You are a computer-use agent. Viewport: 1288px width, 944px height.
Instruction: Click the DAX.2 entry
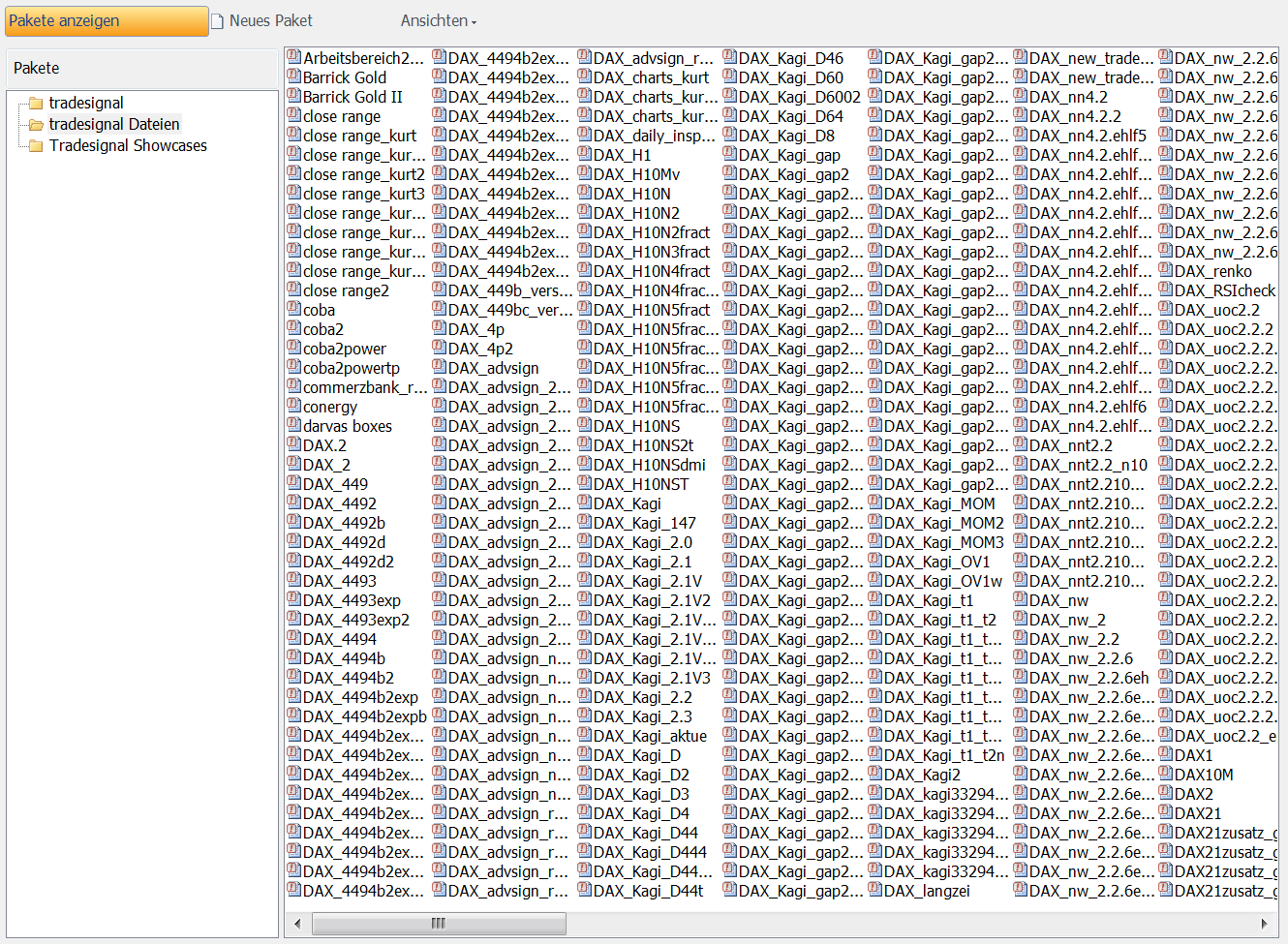(324, 445)
